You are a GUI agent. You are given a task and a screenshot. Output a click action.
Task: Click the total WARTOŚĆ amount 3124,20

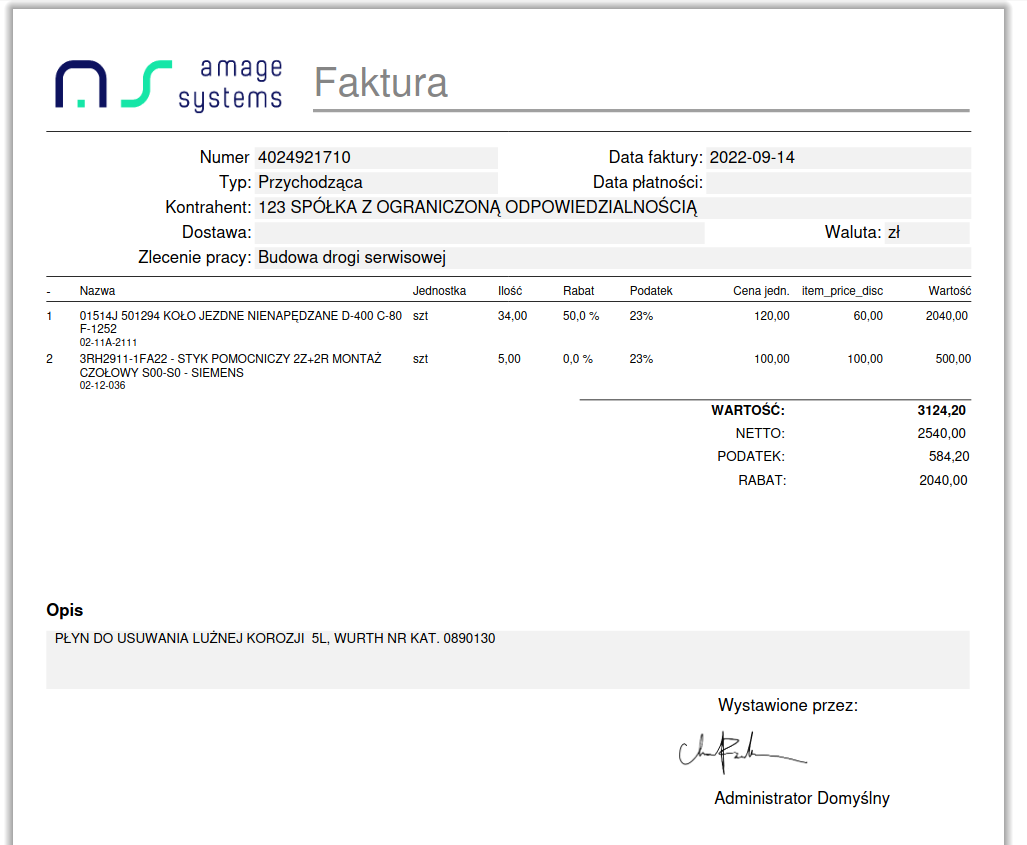(941, 410)
